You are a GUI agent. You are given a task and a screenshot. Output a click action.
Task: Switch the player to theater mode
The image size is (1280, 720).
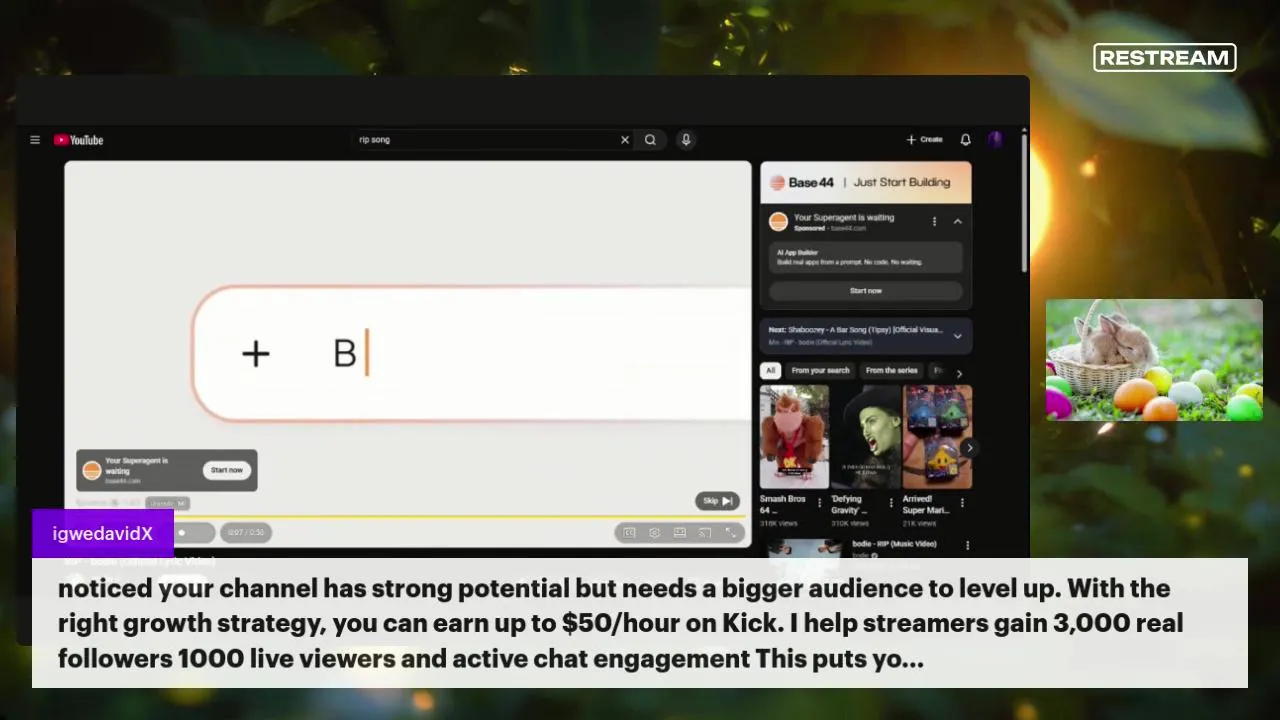680,533
